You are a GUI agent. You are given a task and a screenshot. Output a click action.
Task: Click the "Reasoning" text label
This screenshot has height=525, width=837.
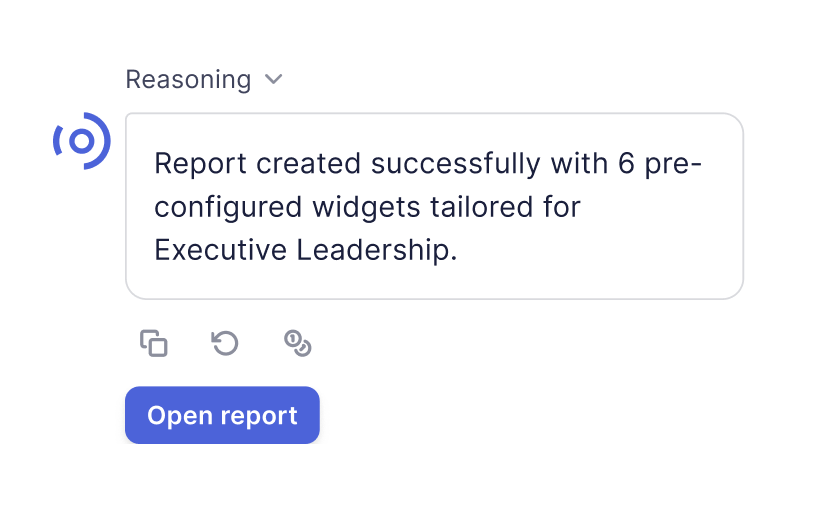click(188, 80)
